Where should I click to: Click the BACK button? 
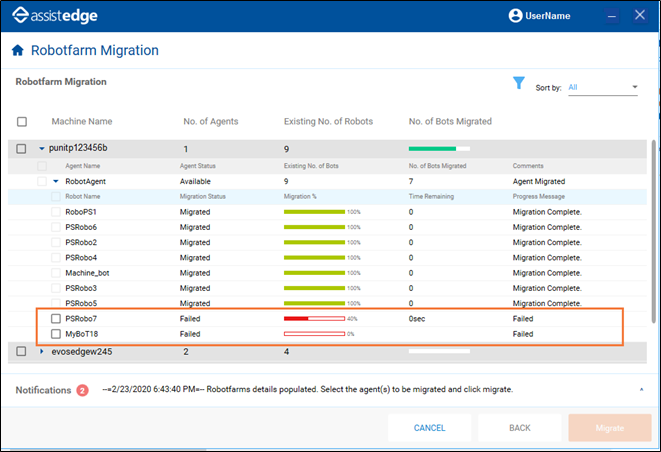pyautogui.click(x=519, y=428)
